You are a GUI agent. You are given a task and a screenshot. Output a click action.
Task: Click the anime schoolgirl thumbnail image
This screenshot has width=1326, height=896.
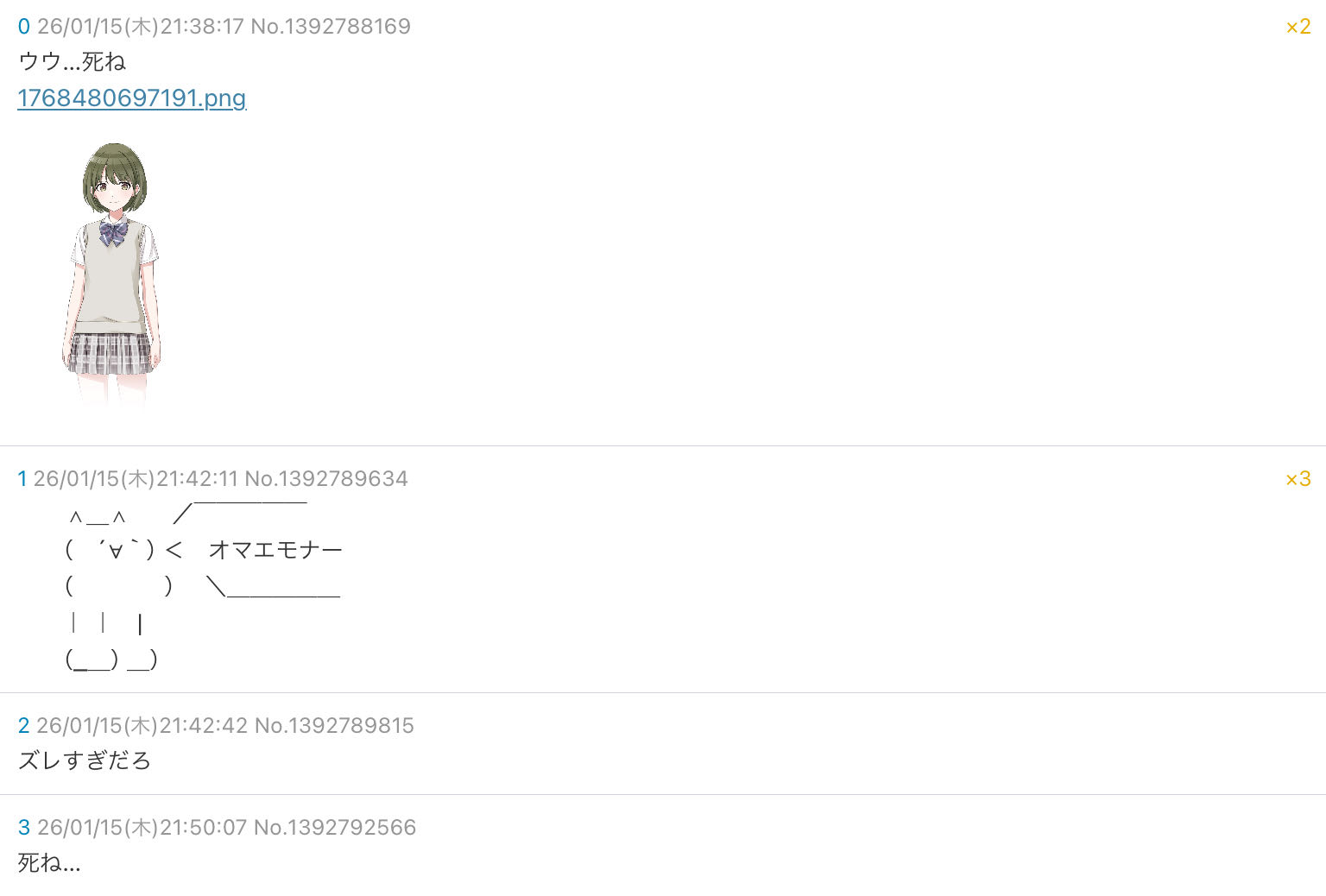(111, 274)
